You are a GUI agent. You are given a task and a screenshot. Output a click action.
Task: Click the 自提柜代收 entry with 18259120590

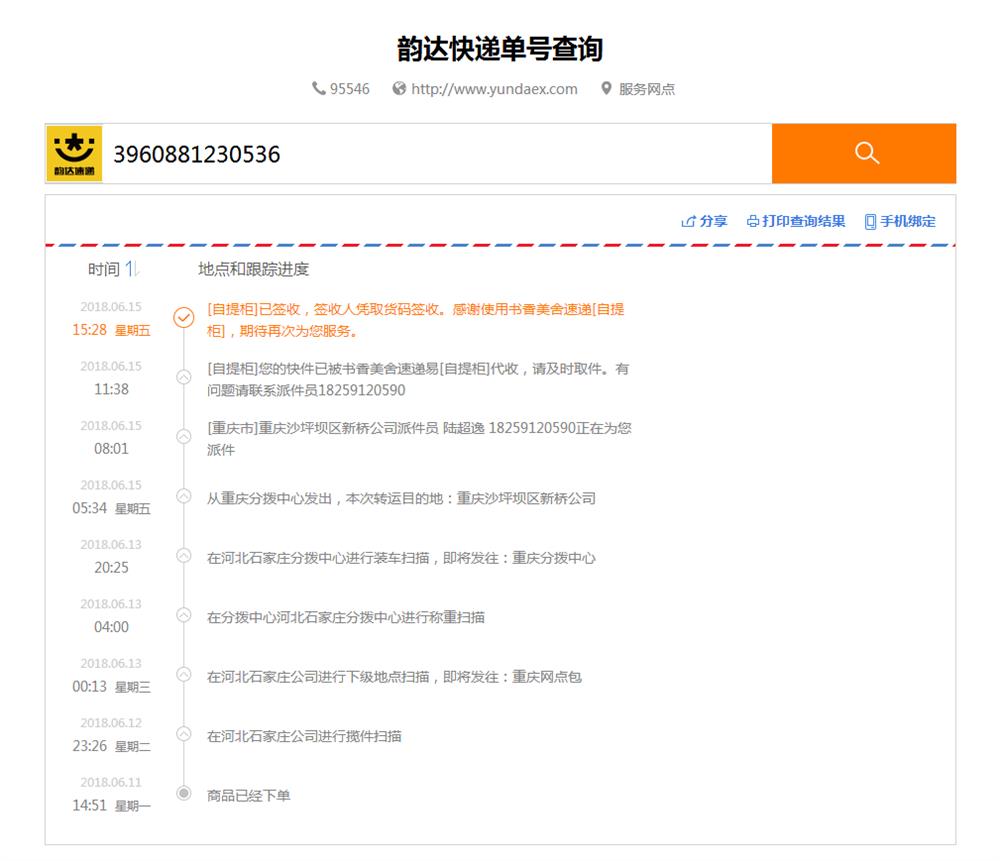pos(418,379)
